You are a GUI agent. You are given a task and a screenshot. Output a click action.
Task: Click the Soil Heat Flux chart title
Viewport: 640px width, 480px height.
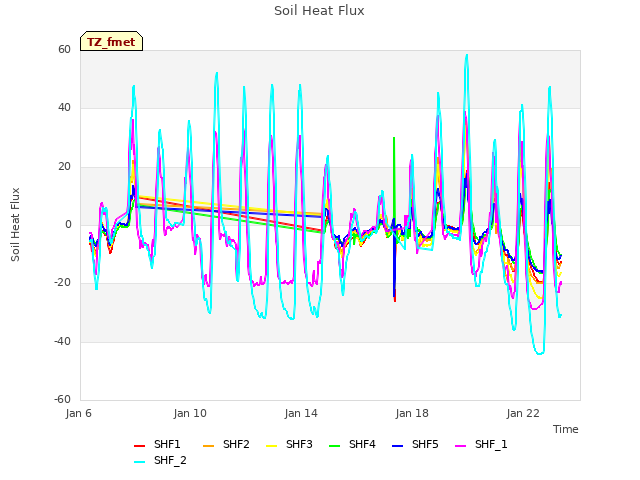point(319,11)
